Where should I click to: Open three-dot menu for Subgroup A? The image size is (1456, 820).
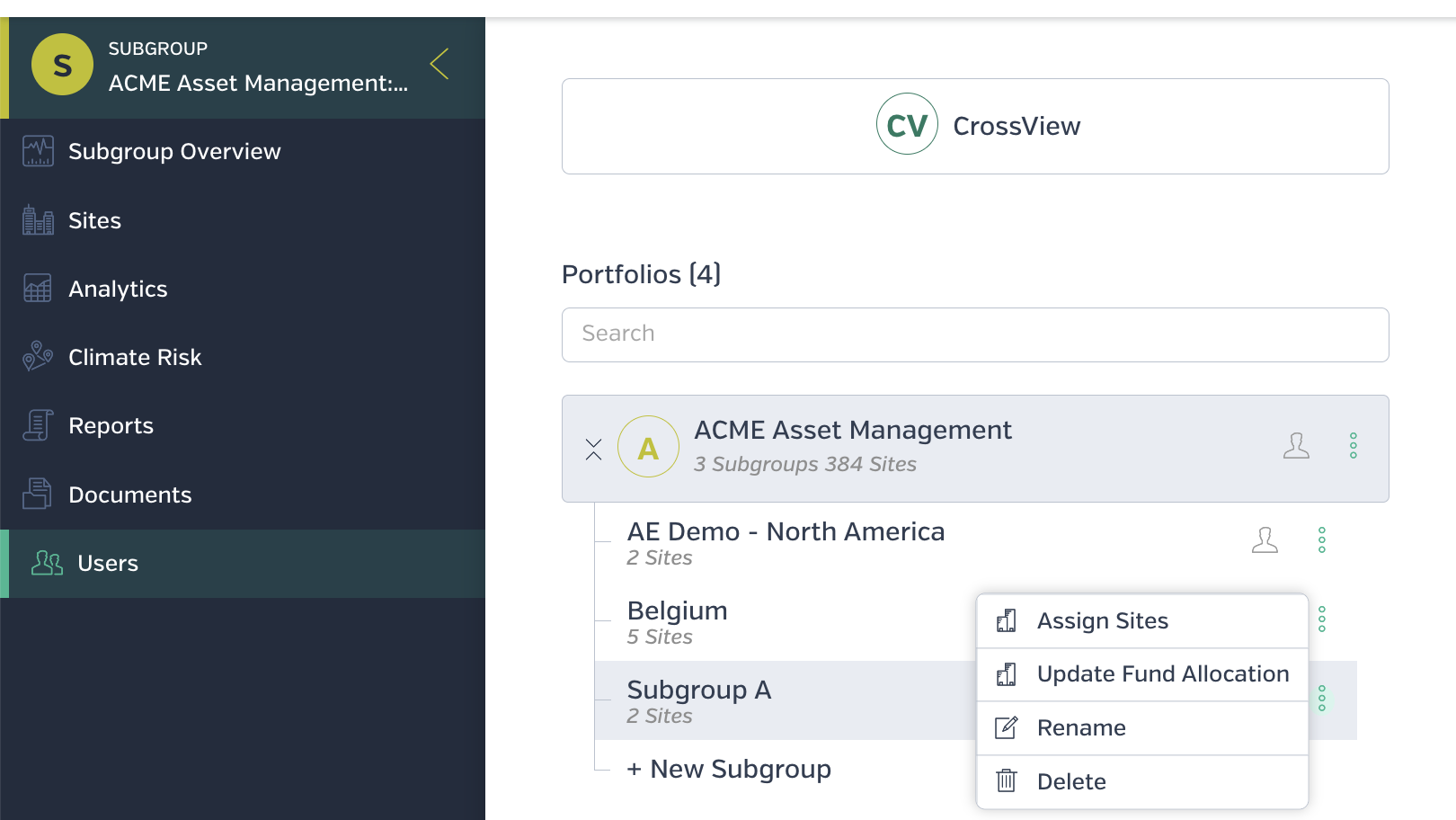(x=1322, y=698)
